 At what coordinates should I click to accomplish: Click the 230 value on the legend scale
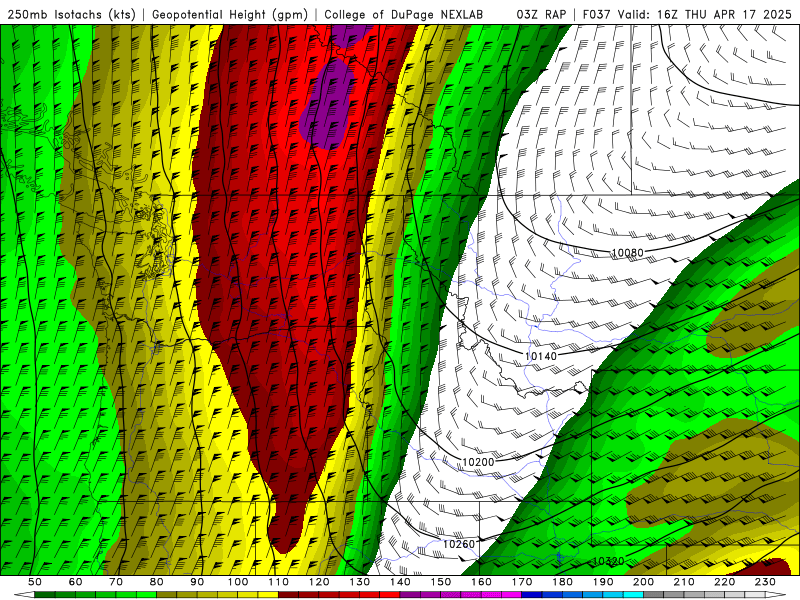[765, 582]
